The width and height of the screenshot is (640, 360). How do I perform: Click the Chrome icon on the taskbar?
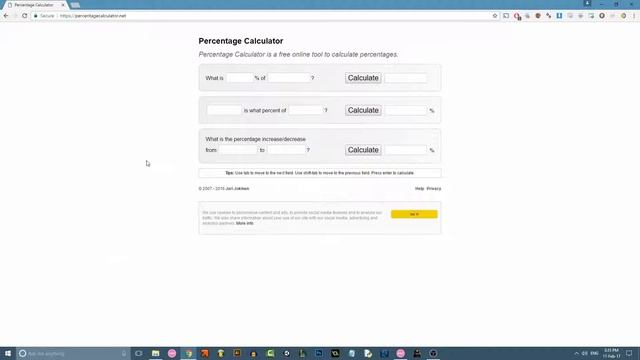pyautogui.click(x=188, y=353)
